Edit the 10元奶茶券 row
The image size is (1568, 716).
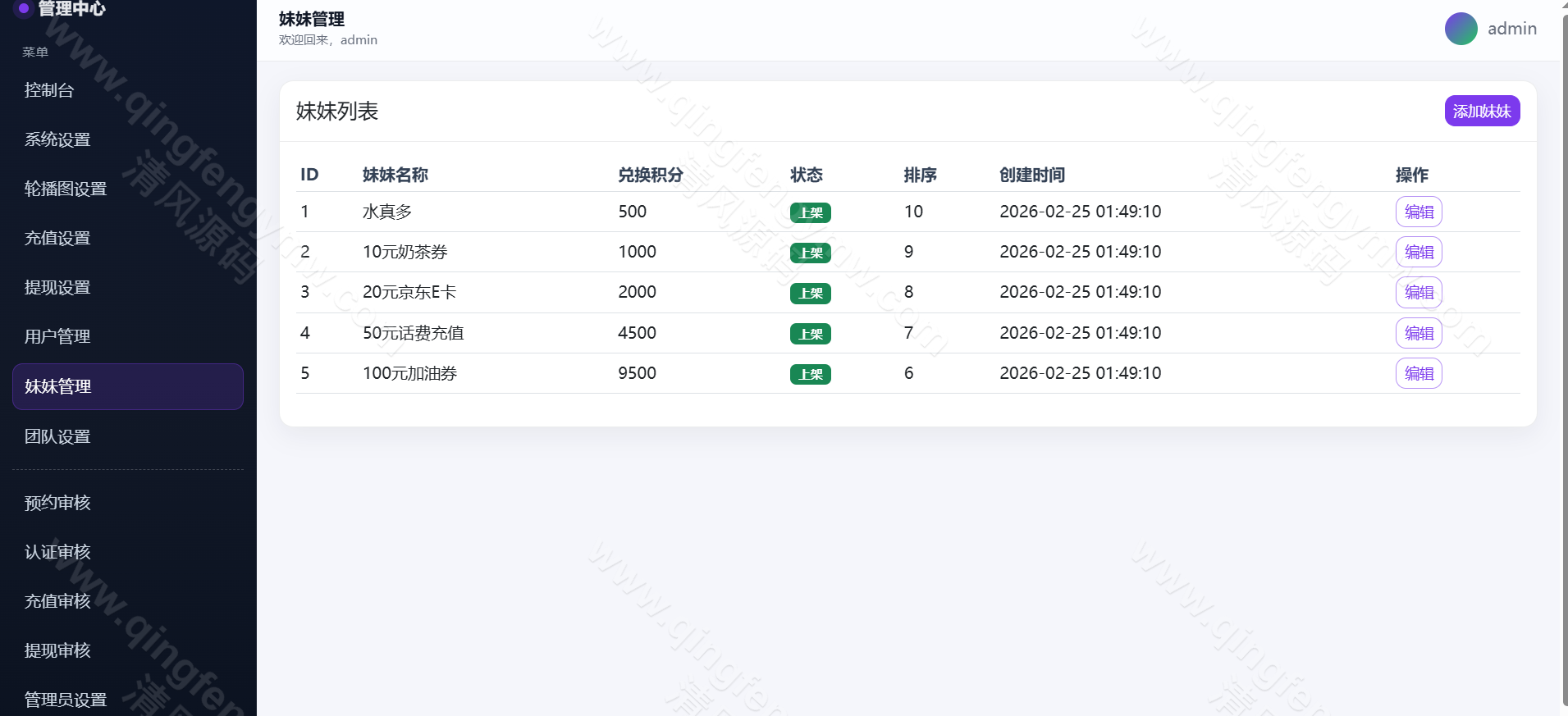[1419, 252]
